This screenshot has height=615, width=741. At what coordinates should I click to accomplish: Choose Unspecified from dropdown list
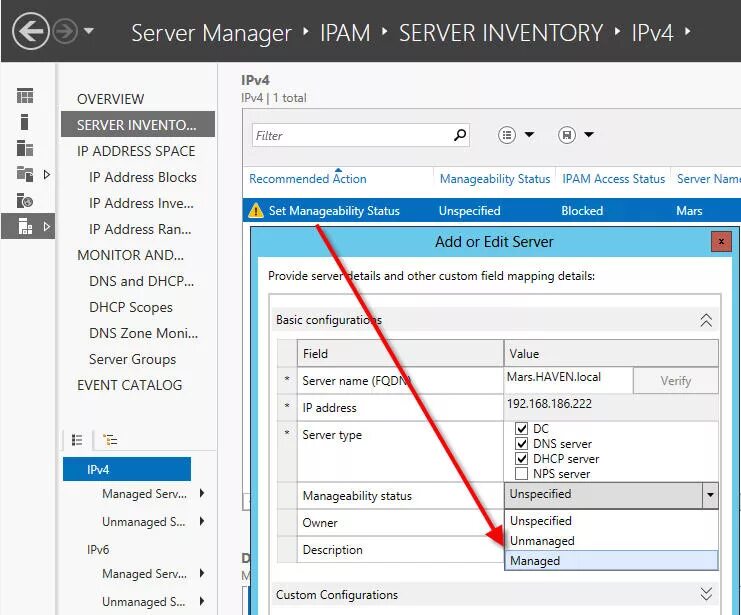pyautogui.click(x=611, y=520)
